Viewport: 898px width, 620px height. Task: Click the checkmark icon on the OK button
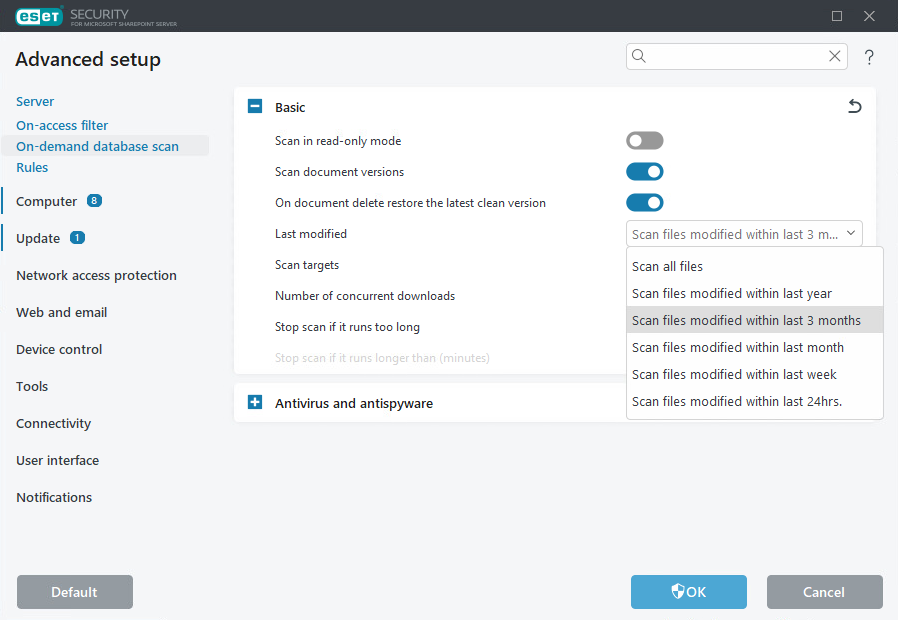(x=679, y=591)
